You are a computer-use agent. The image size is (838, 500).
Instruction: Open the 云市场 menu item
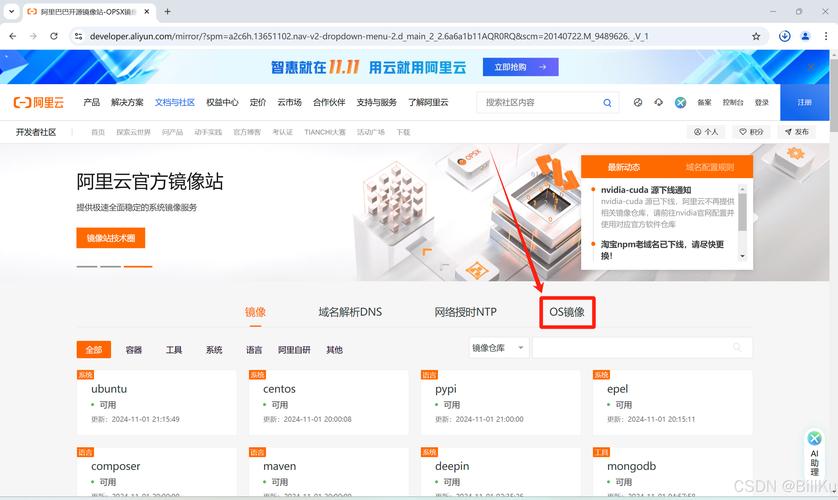pyautogui.click(x=289, y=102)
